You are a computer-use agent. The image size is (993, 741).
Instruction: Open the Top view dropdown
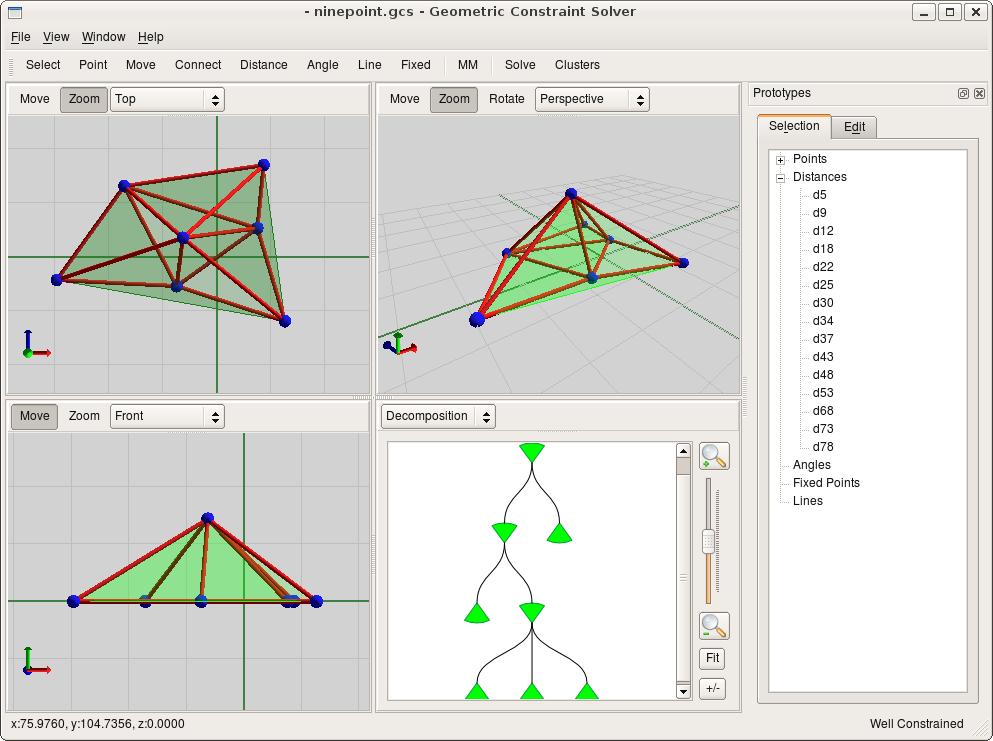(x=167, y=99)
